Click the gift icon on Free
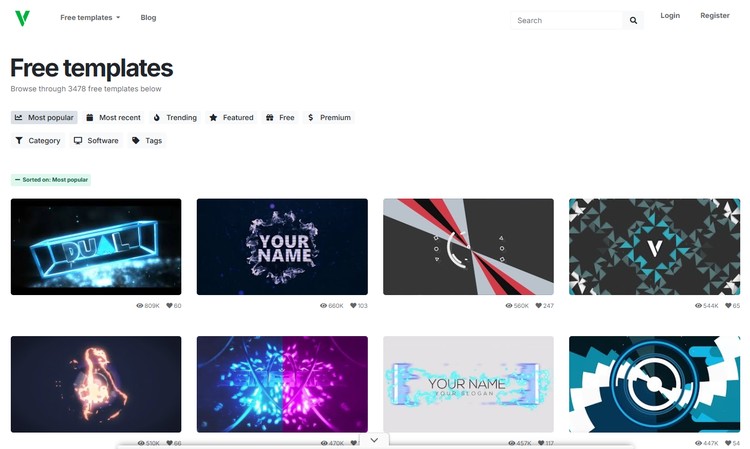 [x=270, y=118]
